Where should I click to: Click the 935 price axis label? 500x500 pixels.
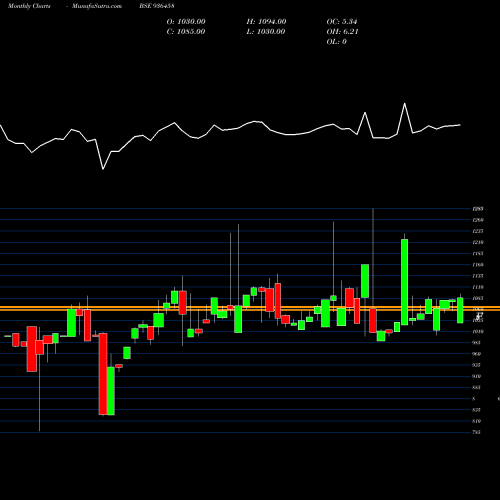(x=477, y=365)
